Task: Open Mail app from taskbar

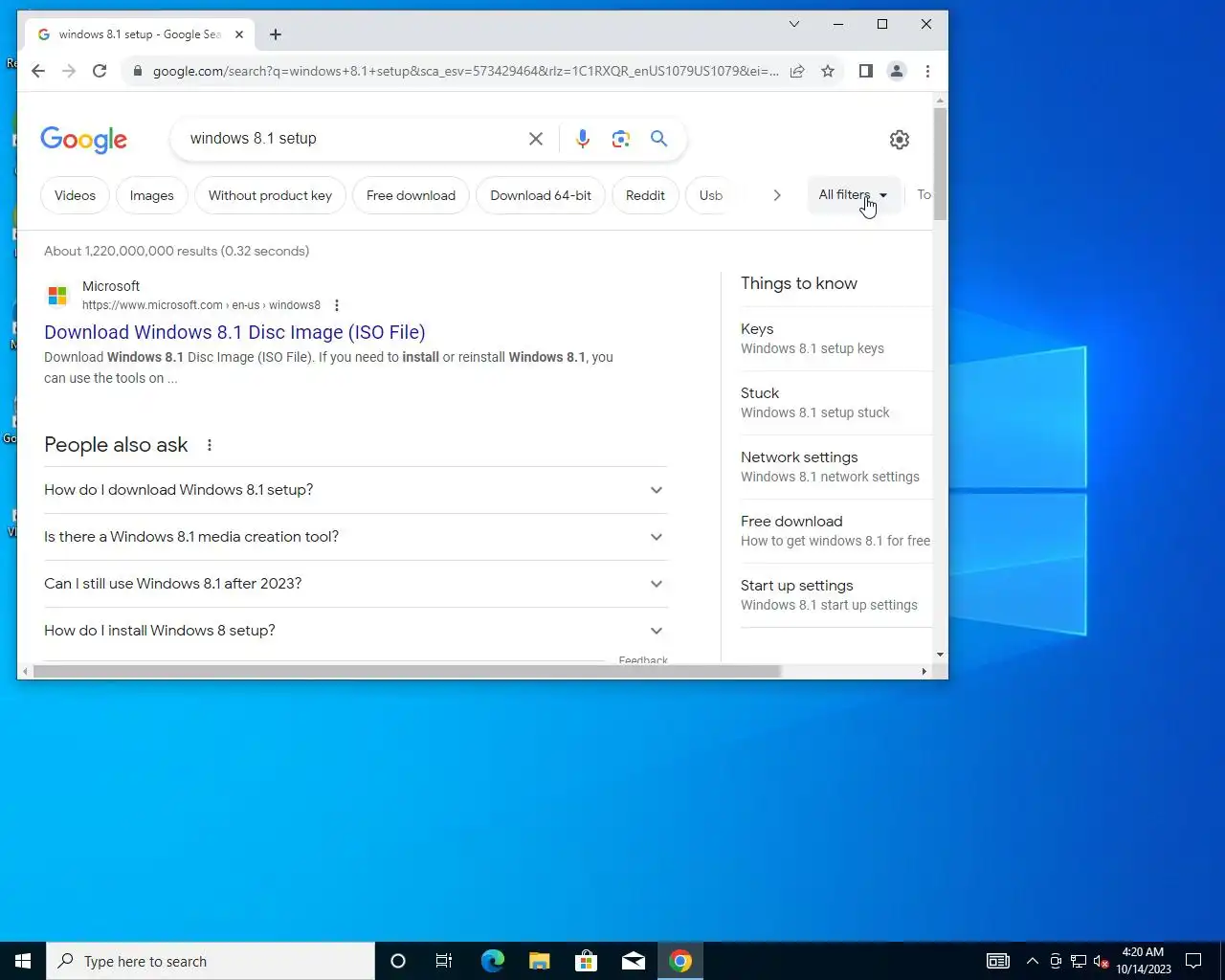Action: pyautogui.click(x=634, y=961)
